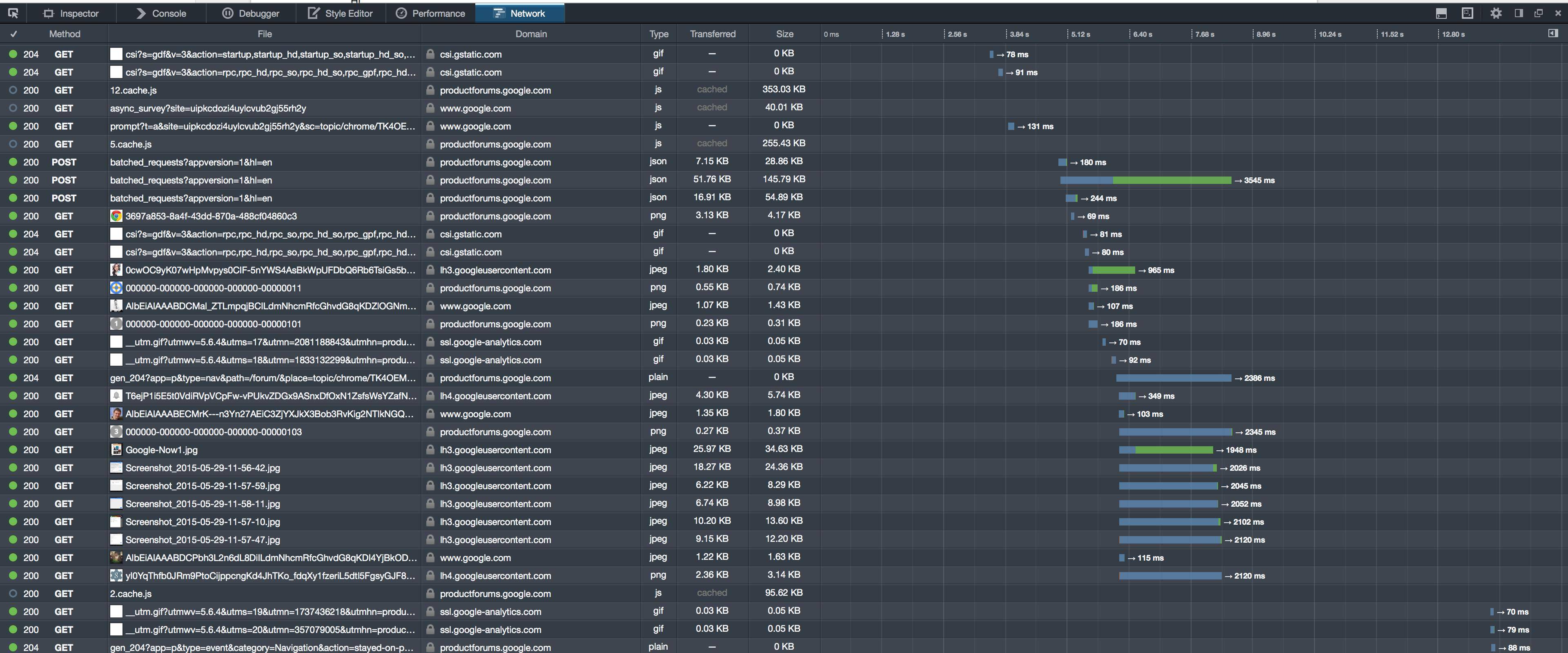Select the gen_204 type=event Navigation request
Viewport: 1568px width, 653px height.
(x=784, y=647)
